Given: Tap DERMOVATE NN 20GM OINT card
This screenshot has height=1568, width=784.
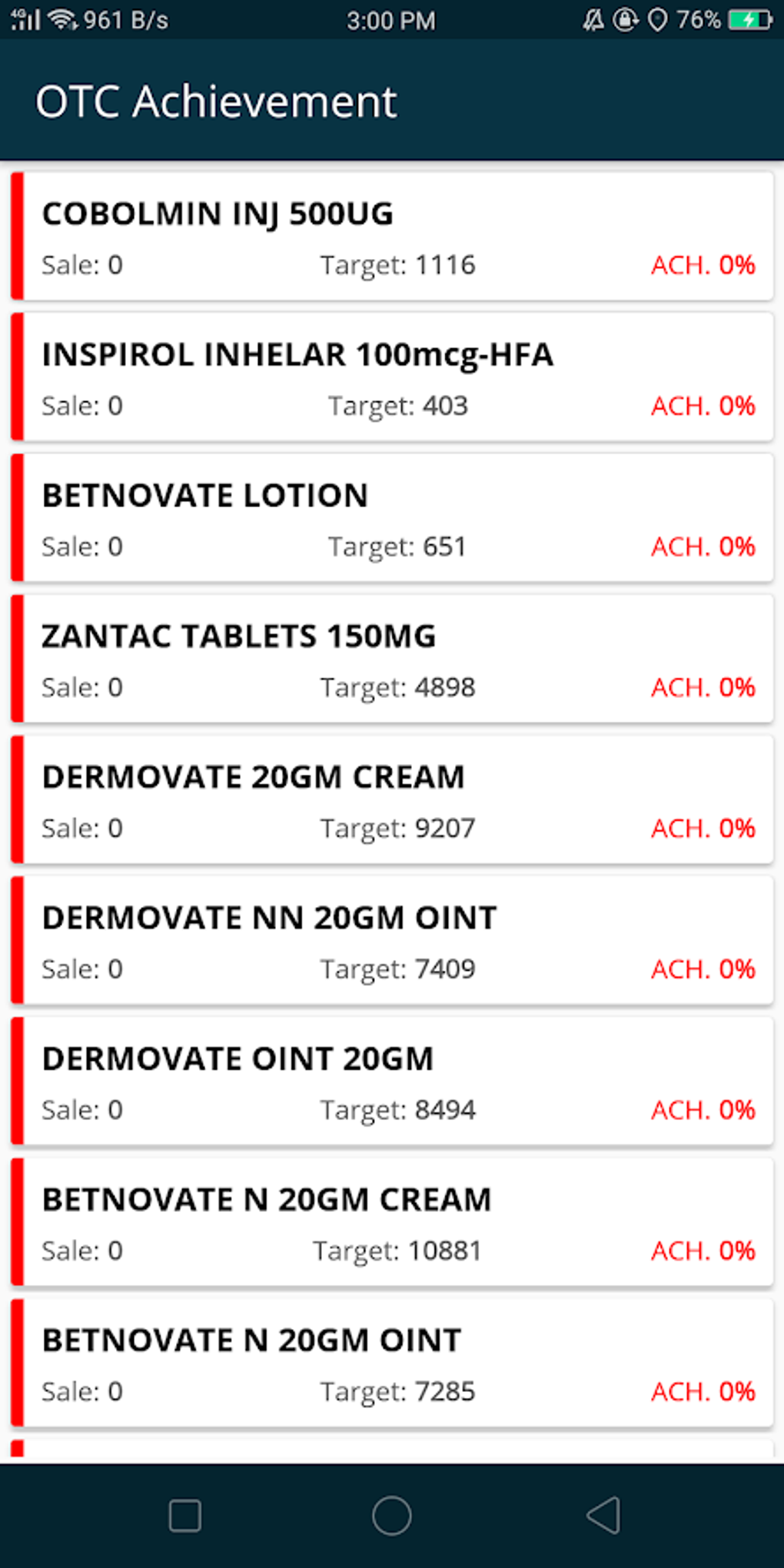Looking at the screenshot, I should (x=392, y=940).
